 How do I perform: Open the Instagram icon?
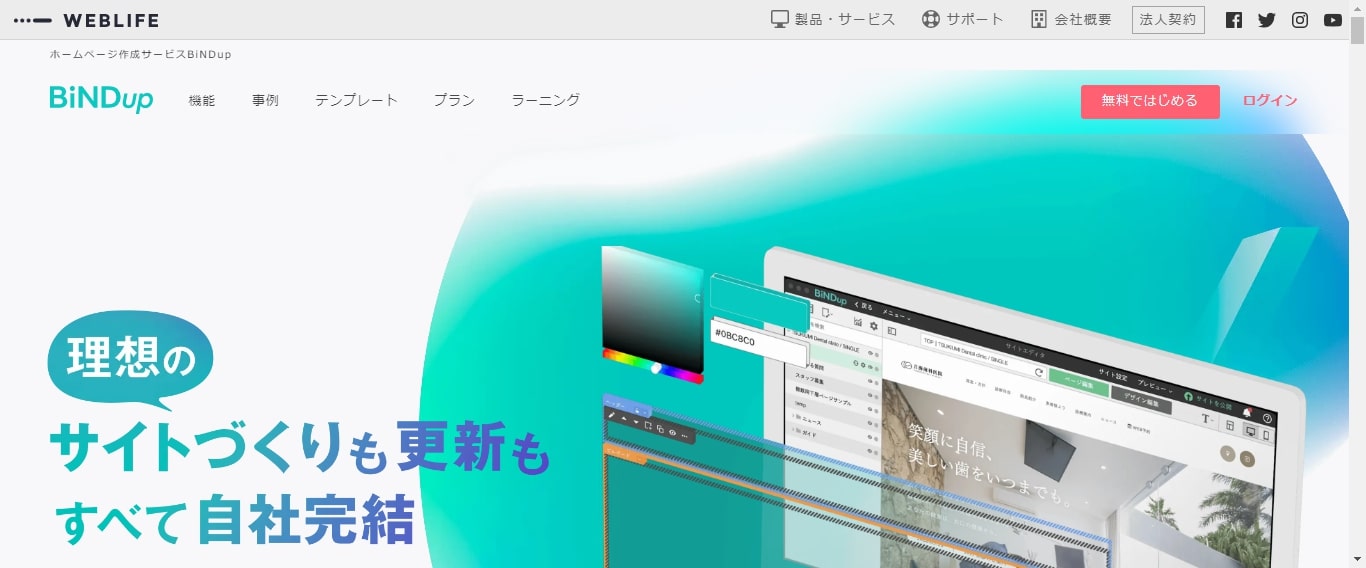coord(1300,20)
